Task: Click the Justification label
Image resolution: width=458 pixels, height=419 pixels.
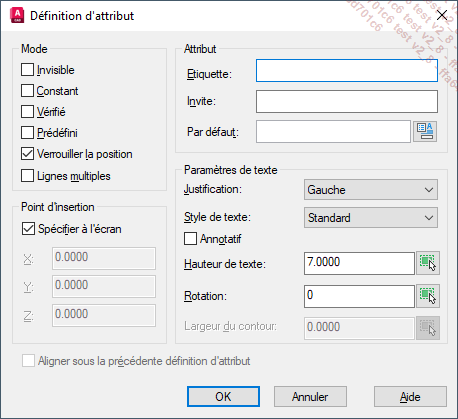Action: 213,189
